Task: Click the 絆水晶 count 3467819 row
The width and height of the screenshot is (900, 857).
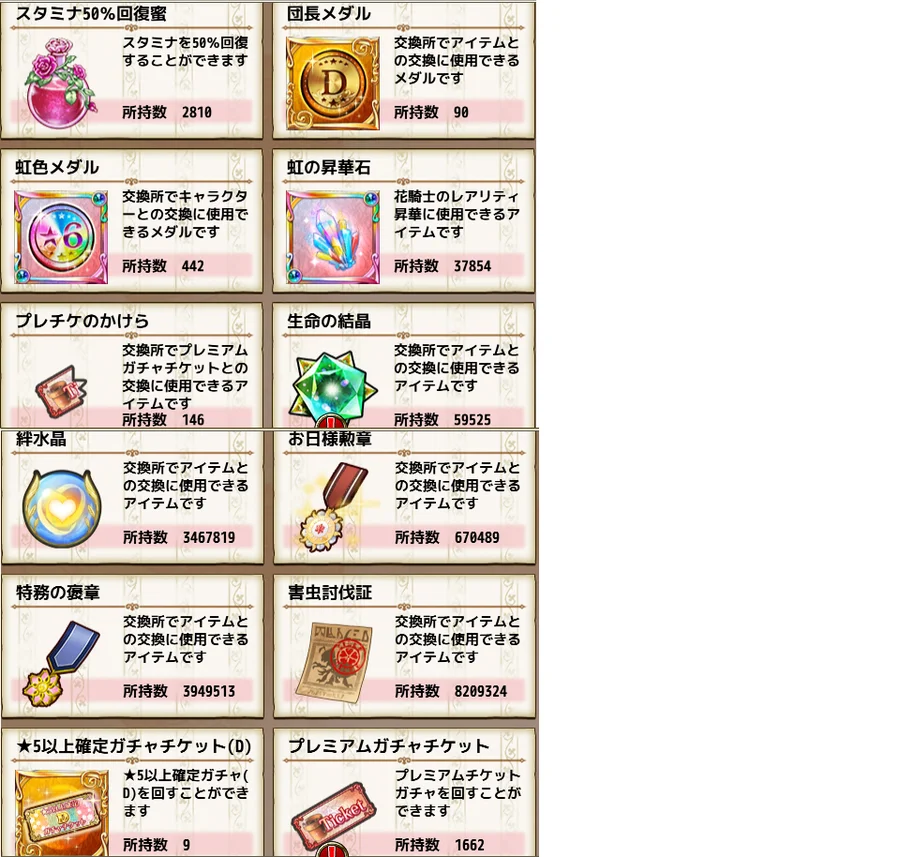Action: (x=132, y=537)
